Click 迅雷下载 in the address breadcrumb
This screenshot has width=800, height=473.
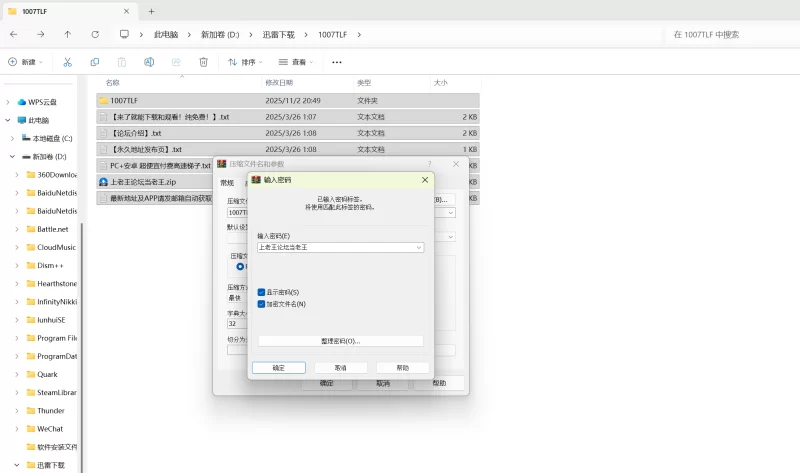(x=279, y=34)
